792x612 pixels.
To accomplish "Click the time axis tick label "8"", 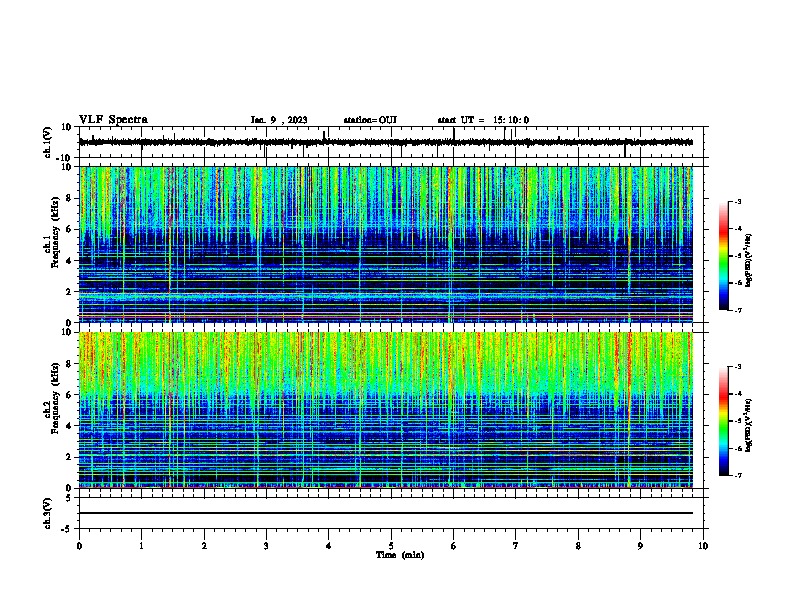I will [x=578, y=546].
